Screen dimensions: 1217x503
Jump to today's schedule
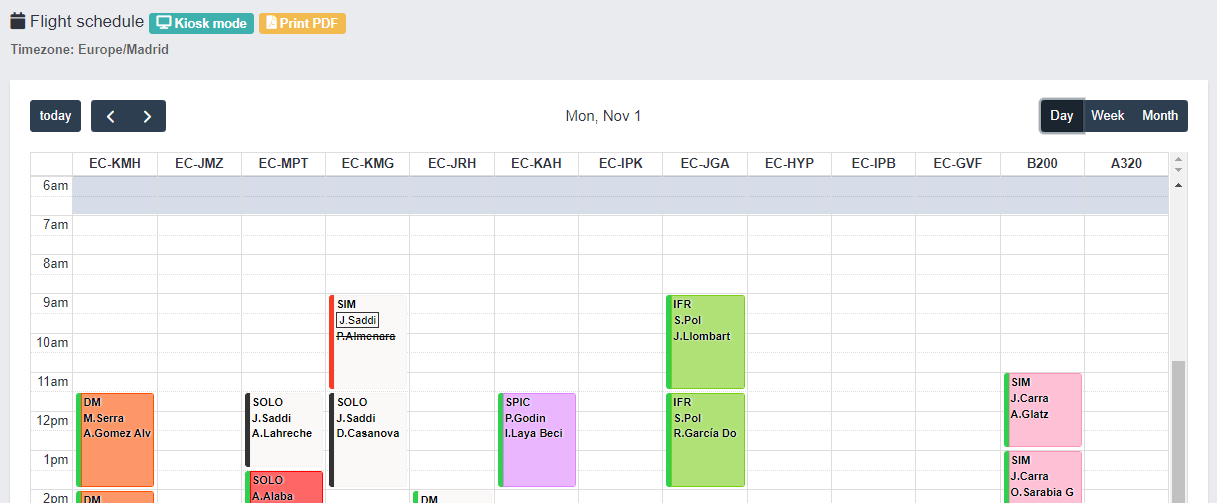tap(55, 116)
